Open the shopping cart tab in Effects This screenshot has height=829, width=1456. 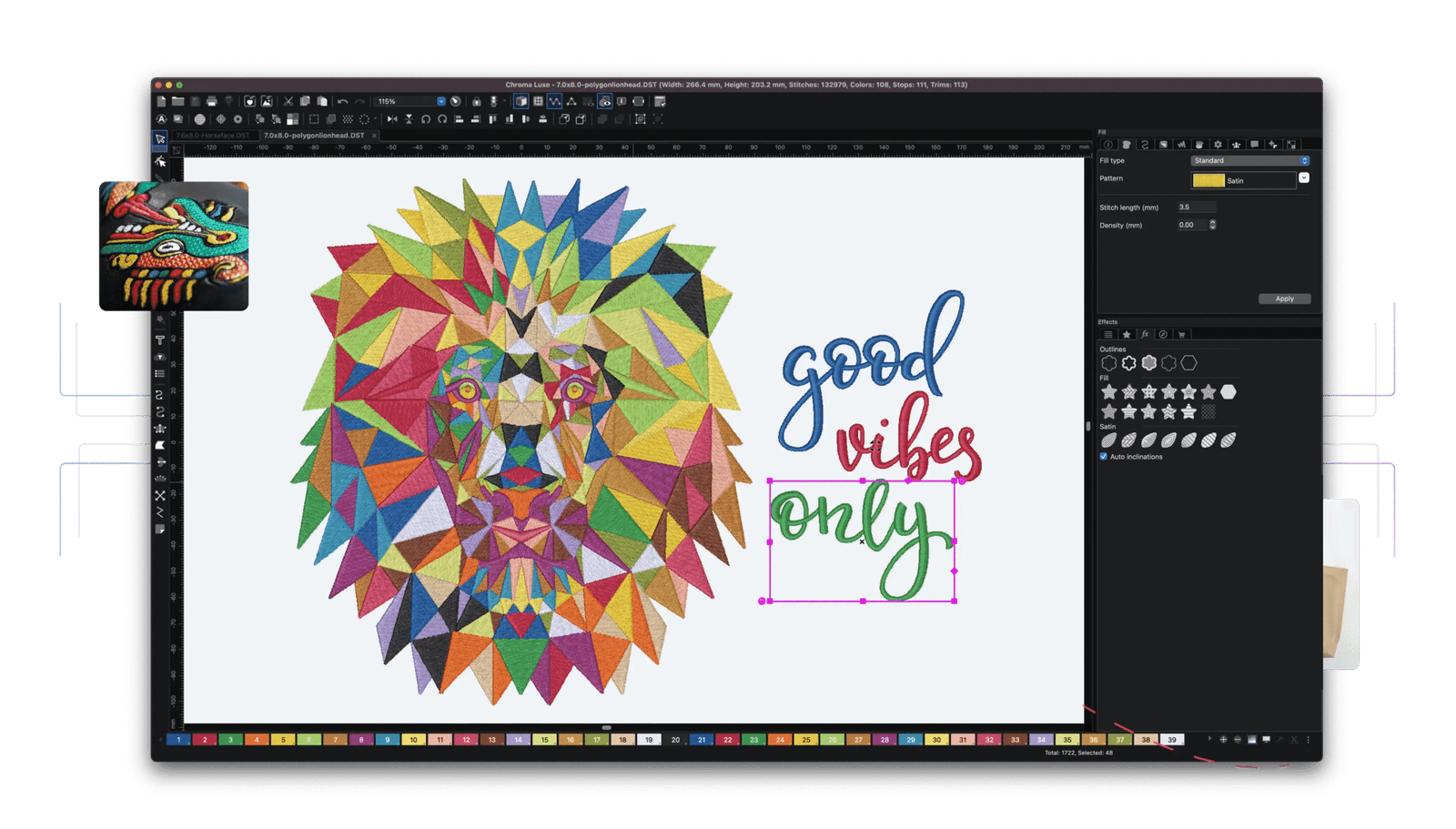click(1181, 335)
